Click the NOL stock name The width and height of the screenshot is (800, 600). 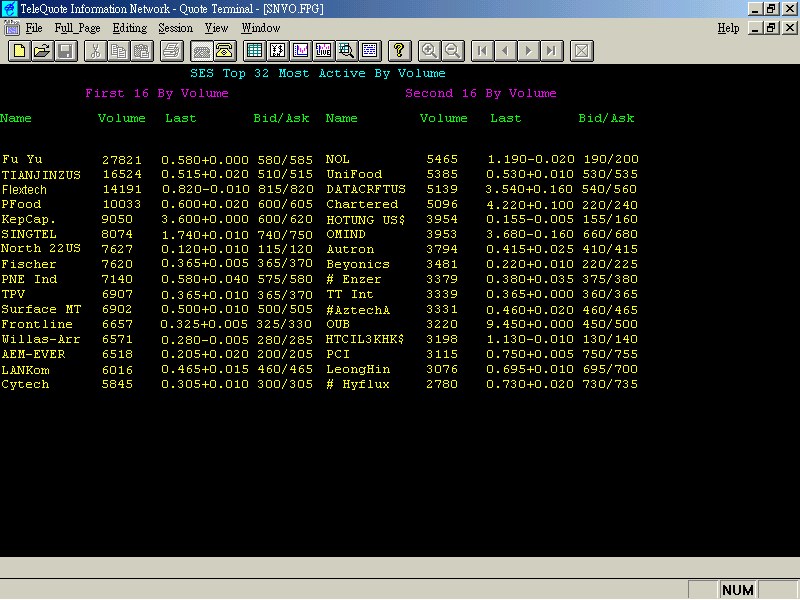click(x=338, y=159)
